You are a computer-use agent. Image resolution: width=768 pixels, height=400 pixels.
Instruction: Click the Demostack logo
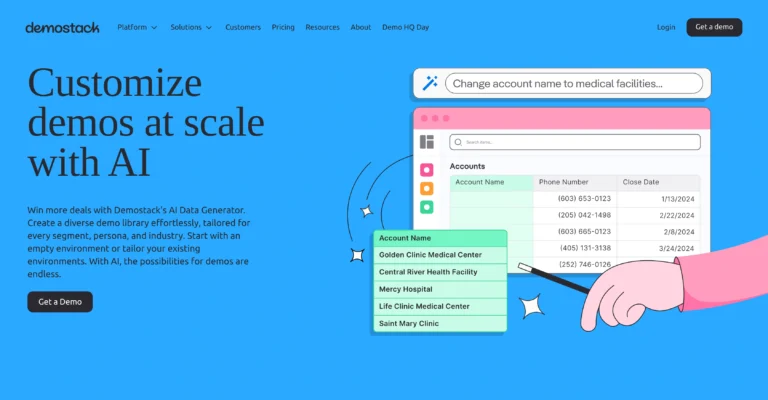click(62, 27)
